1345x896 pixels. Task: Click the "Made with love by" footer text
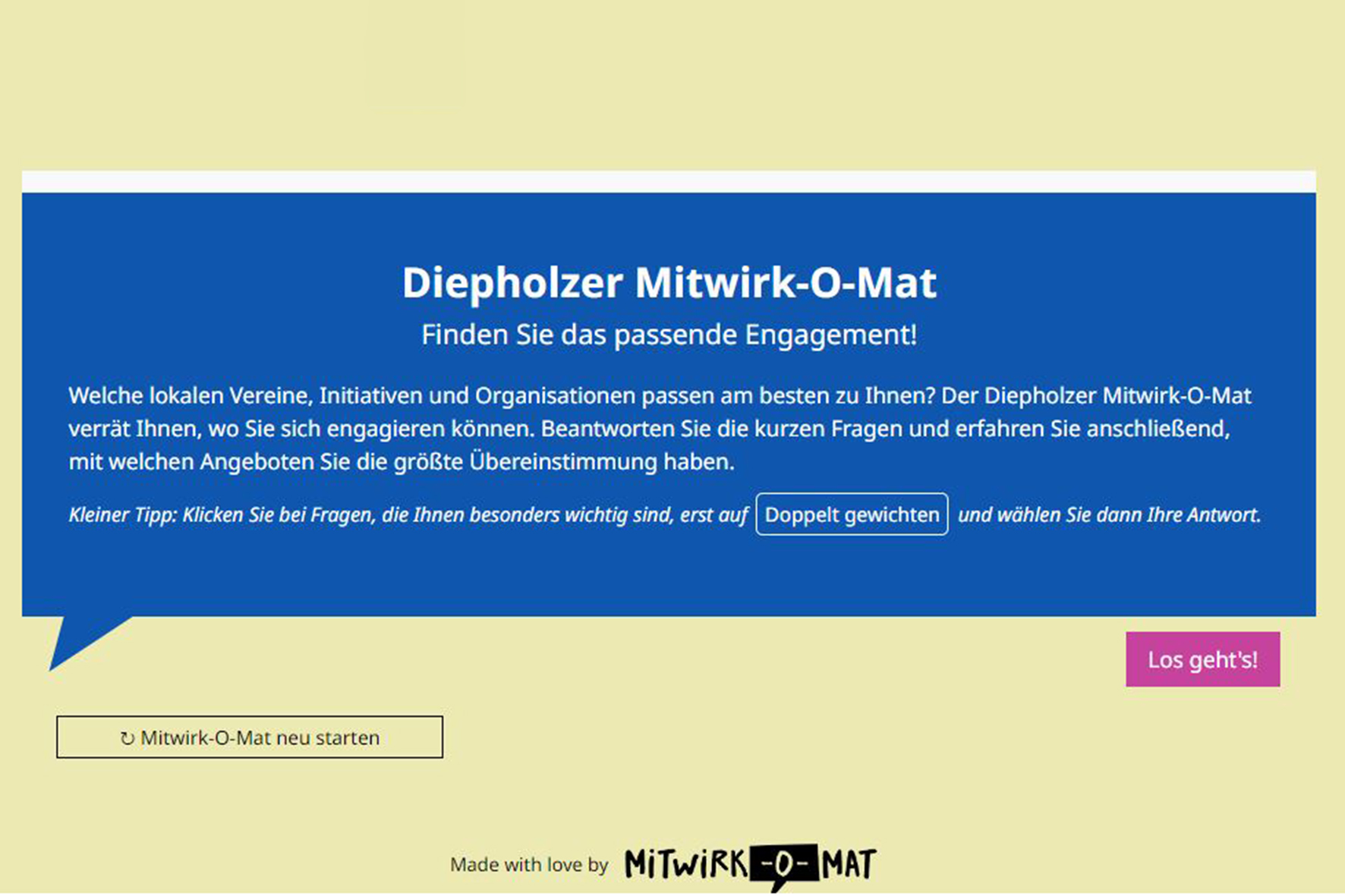tap(530, 864)
